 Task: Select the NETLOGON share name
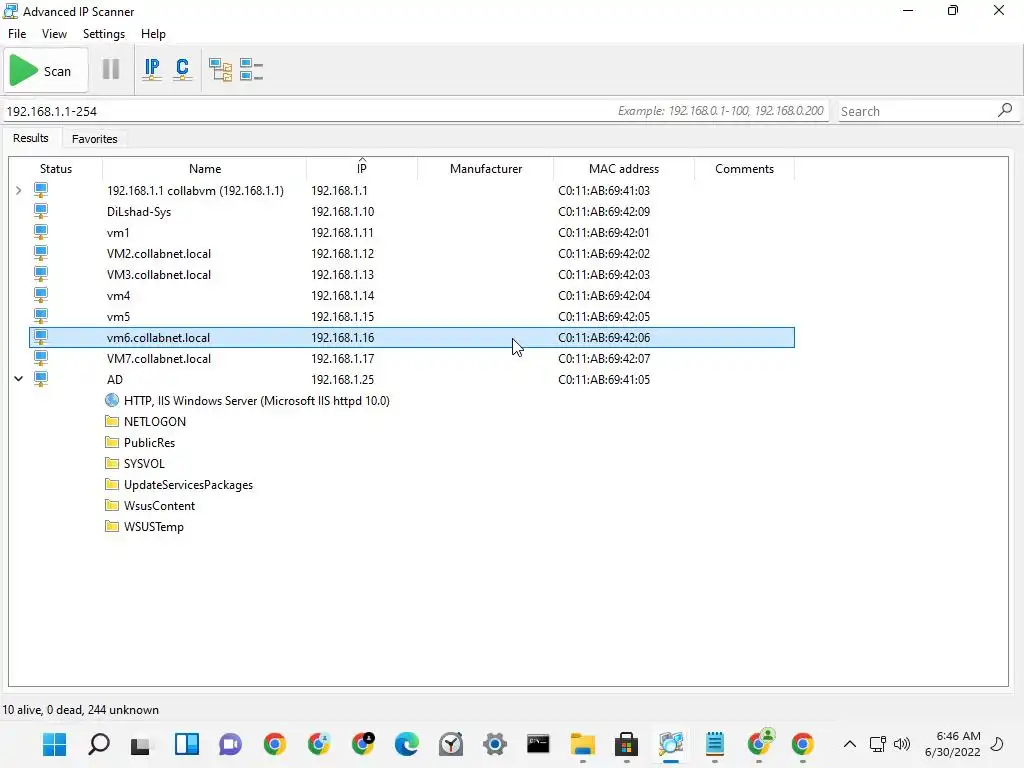pos(155,421)
